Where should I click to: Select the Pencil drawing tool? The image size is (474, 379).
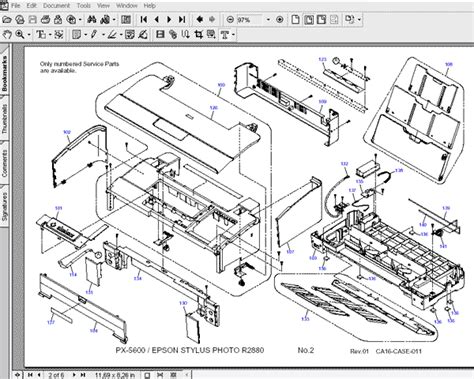click(x=94, y=34)
